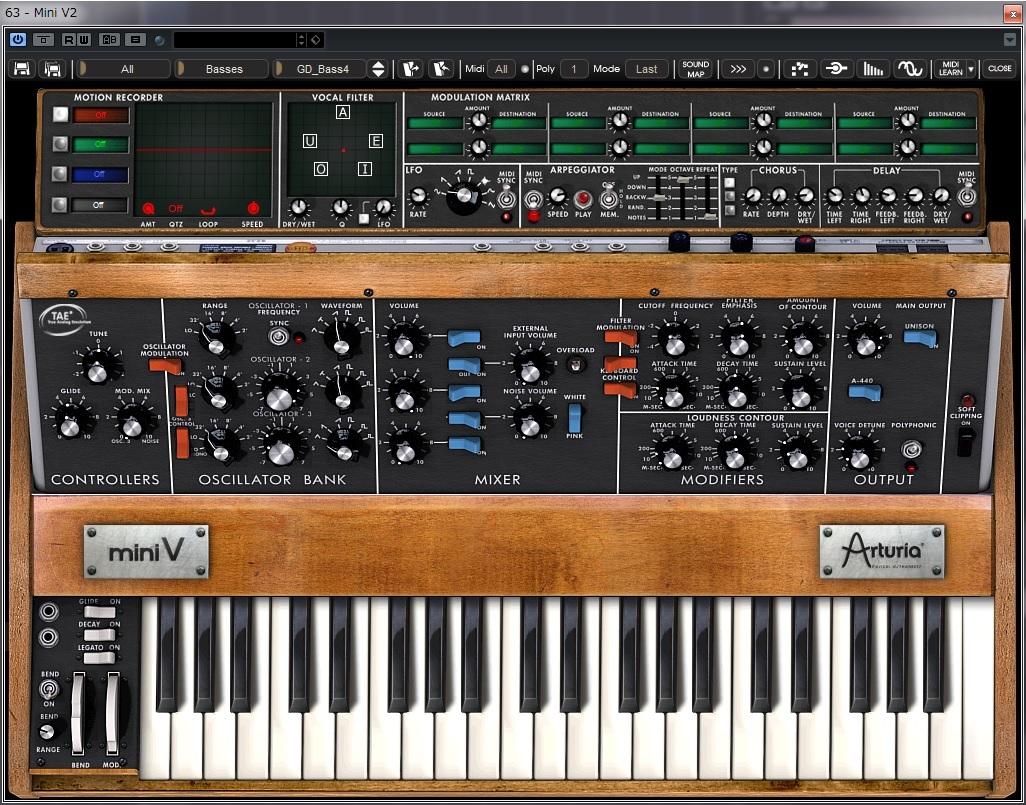Toggle the Polyphonic switch

point(911,449)
